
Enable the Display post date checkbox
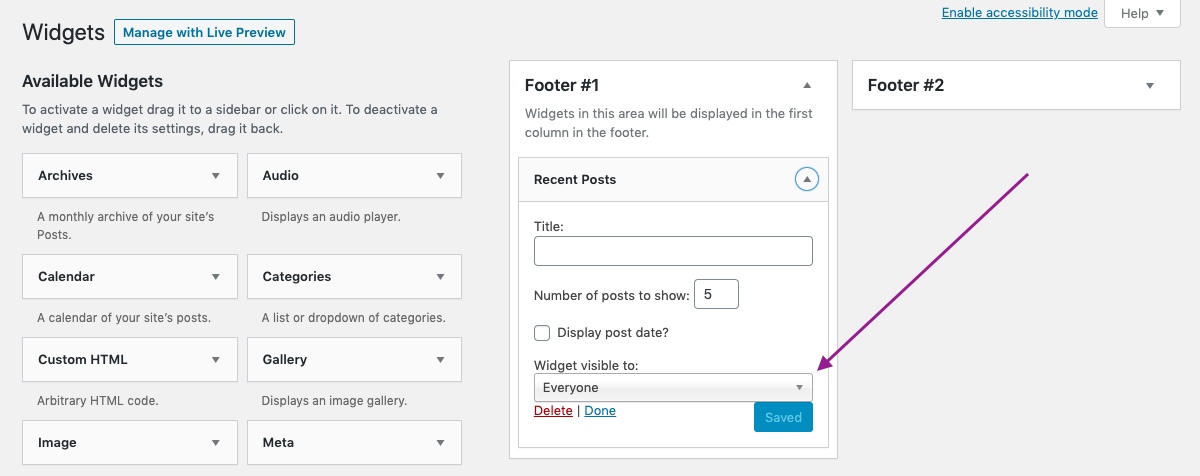542,333
